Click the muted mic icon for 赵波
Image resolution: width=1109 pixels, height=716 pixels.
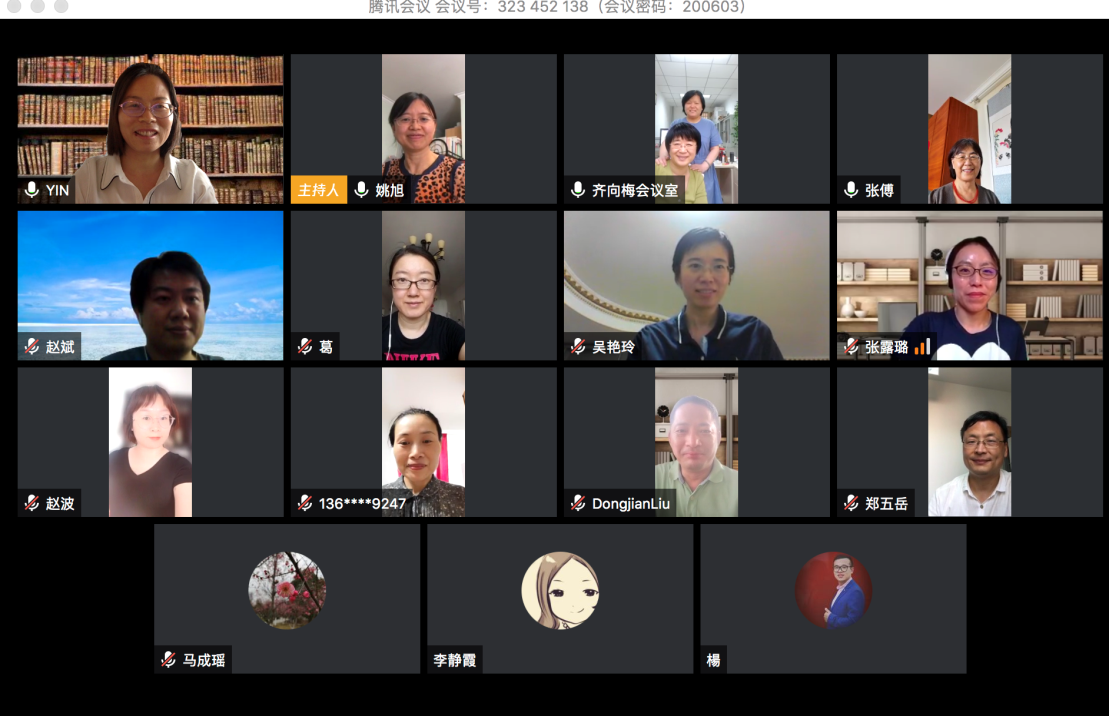pos(32,502)
